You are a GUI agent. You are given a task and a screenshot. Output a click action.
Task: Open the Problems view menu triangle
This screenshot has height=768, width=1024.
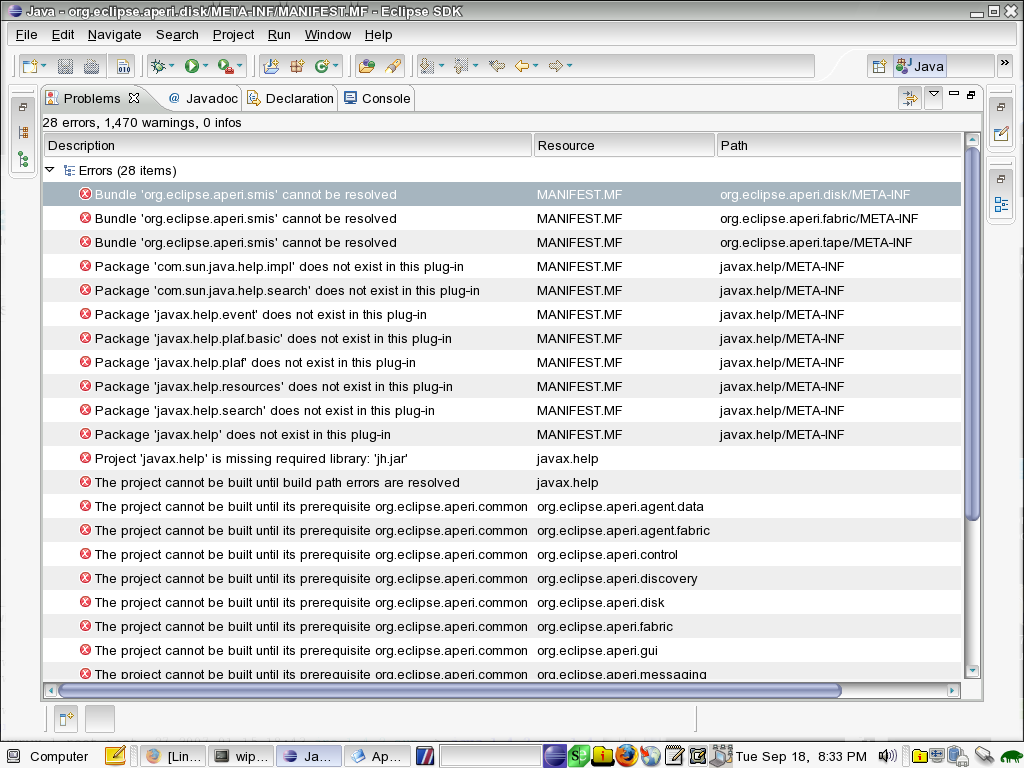pyautogui.click(x=934, y=95)
